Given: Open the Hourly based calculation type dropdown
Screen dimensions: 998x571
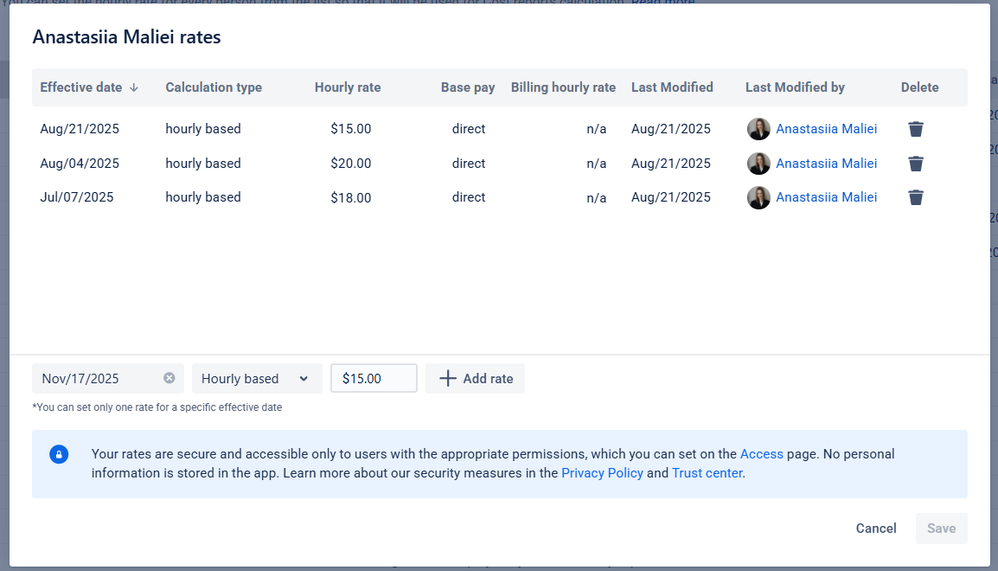Looking at the screenshot, I should pyautogui.click(x=256, y=378).
